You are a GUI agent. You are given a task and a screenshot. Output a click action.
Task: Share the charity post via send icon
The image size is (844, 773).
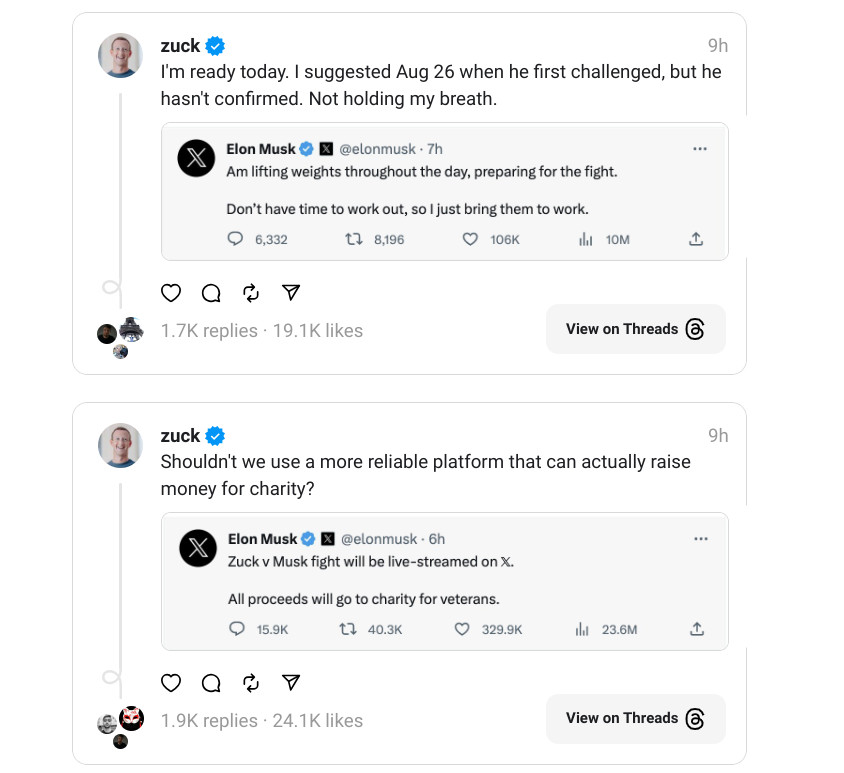pyautogui.click(x=291, y=682)
